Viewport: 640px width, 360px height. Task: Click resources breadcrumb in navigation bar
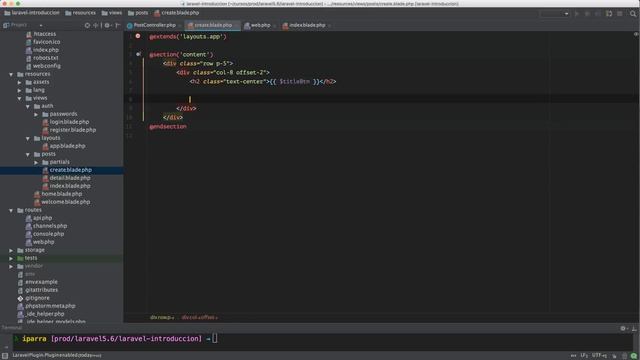tap(81, 13)
